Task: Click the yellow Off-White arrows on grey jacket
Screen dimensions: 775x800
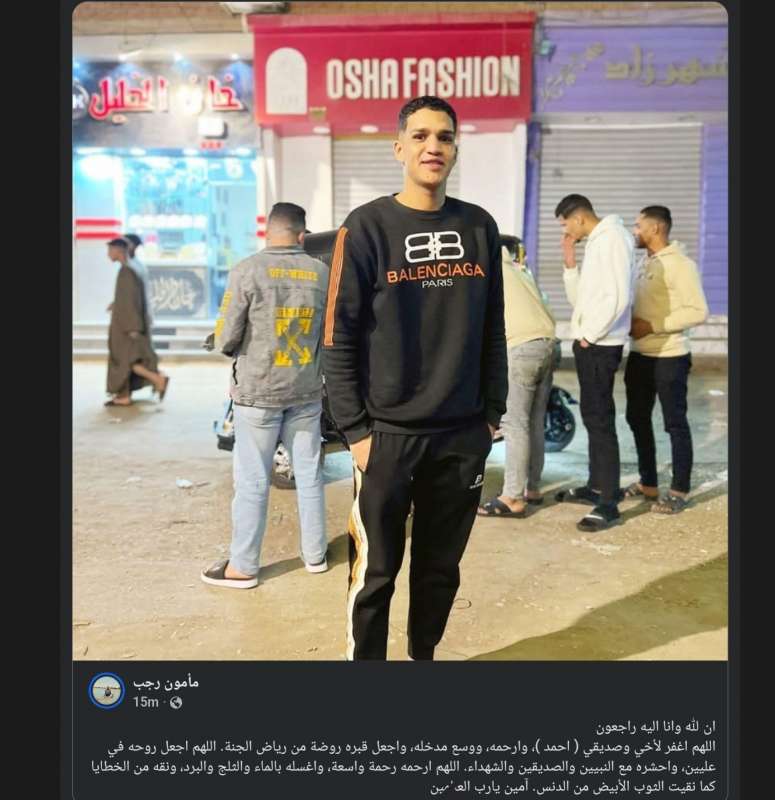Action: coord(293,337)
